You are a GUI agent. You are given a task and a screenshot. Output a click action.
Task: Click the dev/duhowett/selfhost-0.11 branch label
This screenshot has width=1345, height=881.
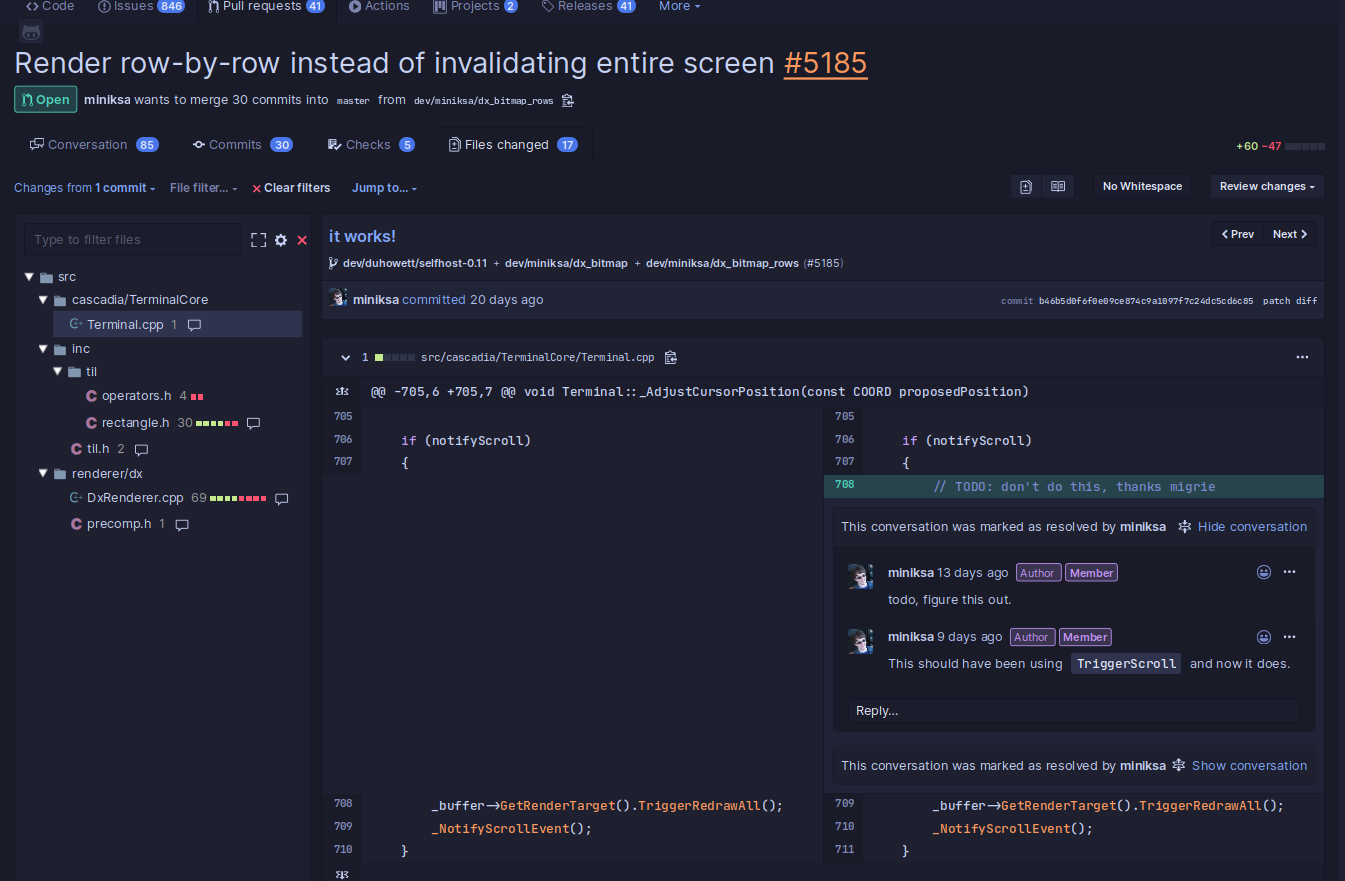[x=414, y=263]
